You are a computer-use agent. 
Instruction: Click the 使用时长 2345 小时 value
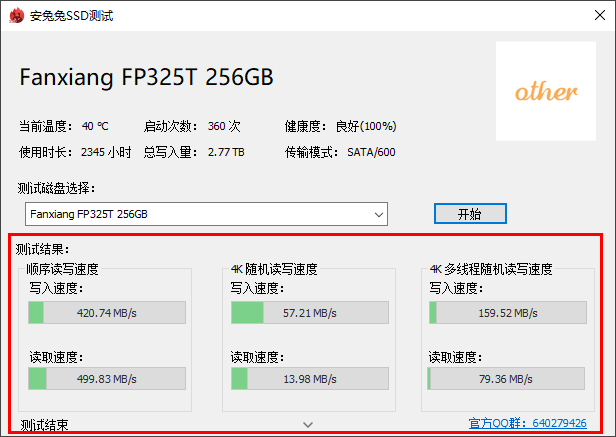click(x=106, y=152)
